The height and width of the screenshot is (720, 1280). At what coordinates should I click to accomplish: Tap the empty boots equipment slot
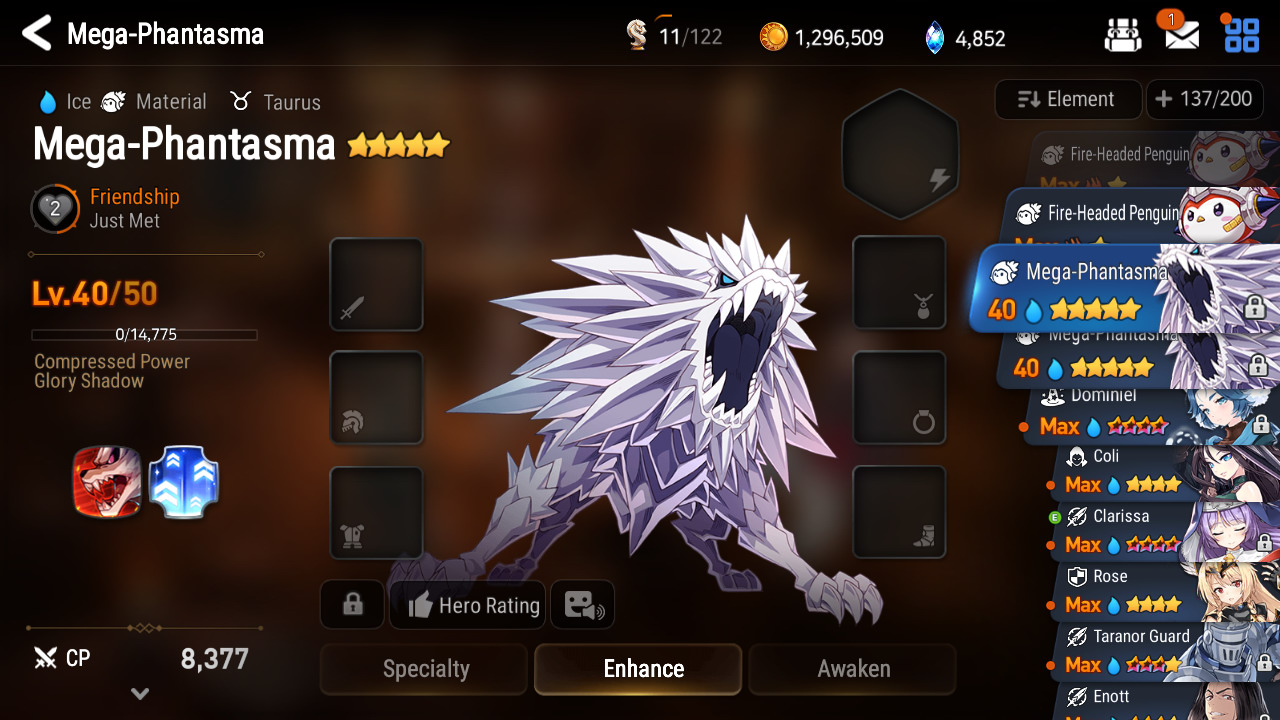point(899,512)
